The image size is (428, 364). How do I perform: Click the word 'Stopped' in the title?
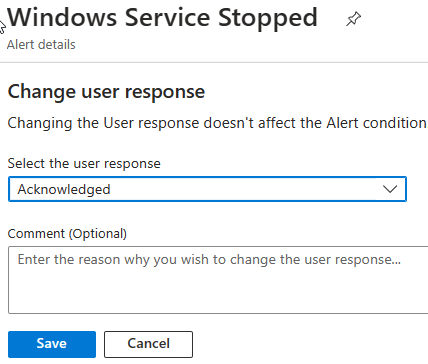tap(268, 18)
